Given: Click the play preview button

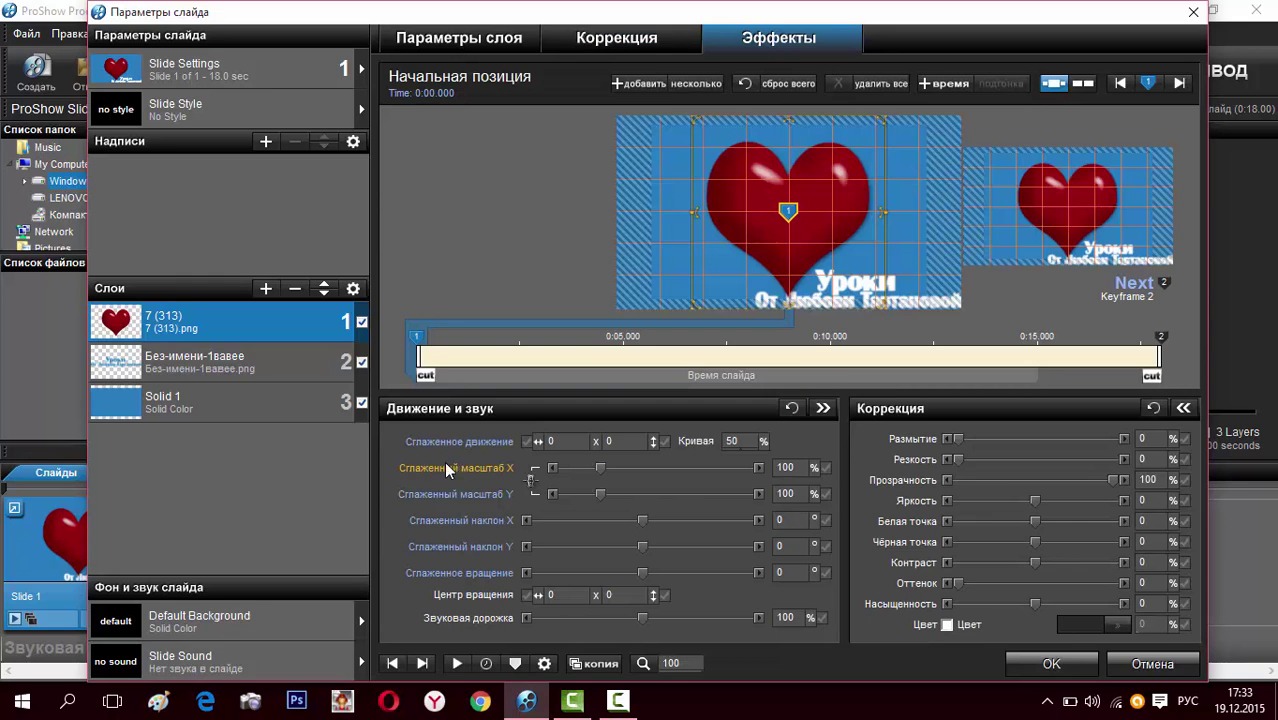Looking at the screenshot, I should (x=457, y=664).
